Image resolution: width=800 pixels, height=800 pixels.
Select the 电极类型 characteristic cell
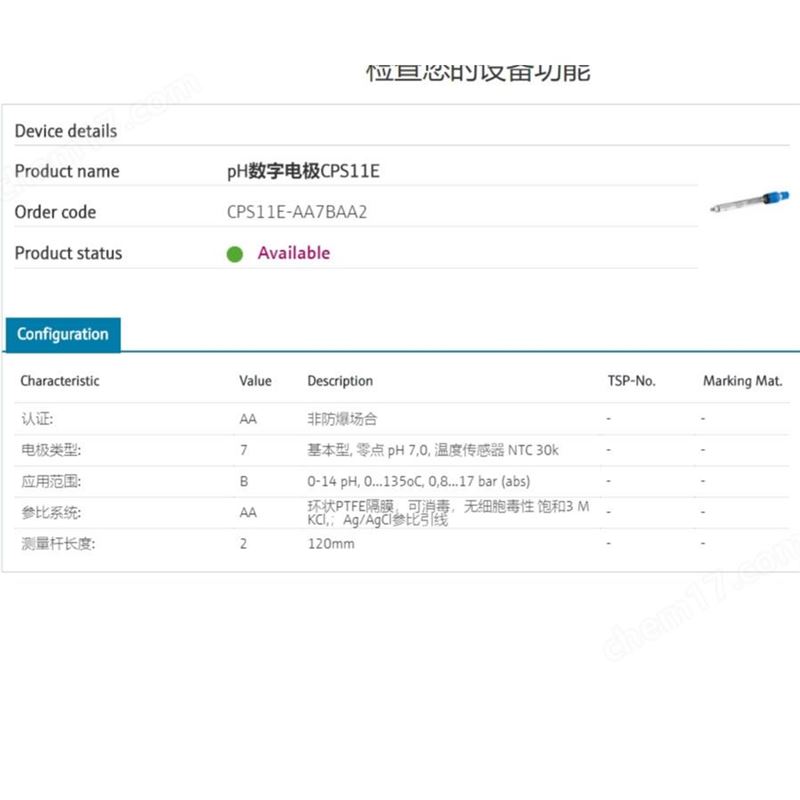[x=51, y=450]
